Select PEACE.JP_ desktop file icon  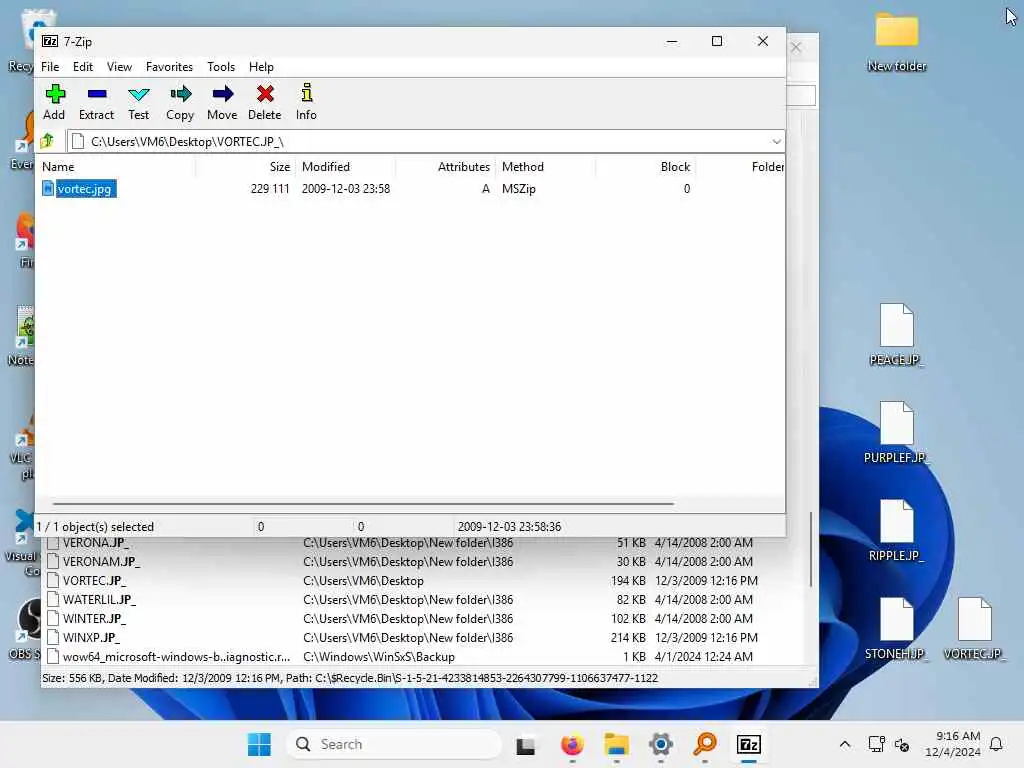coord(896,335)
